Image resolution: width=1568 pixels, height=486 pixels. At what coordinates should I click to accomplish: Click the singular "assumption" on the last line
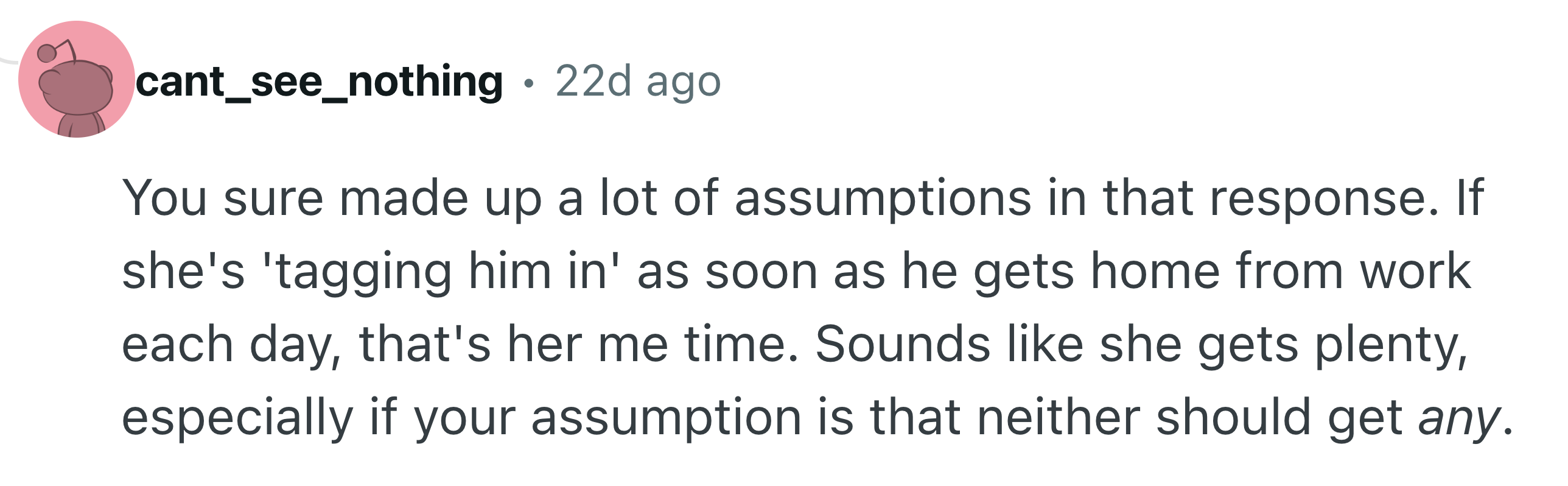(x=666, y=418)
